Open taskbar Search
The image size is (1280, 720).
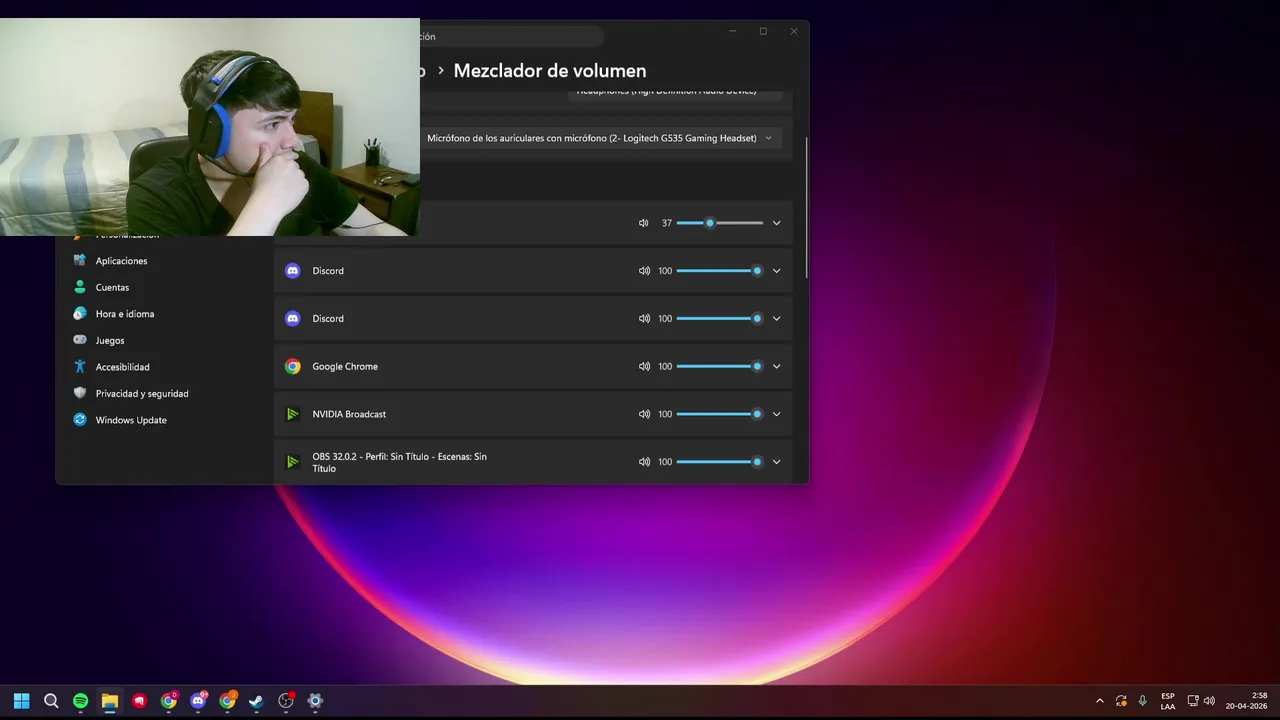point(51,701)
